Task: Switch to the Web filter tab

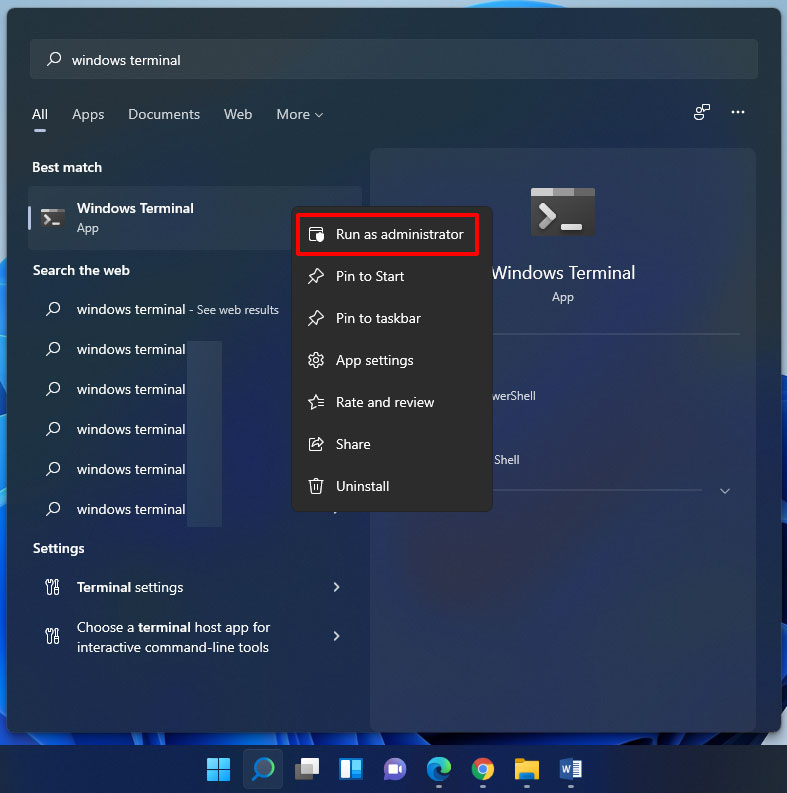Action: coord(238,114)
